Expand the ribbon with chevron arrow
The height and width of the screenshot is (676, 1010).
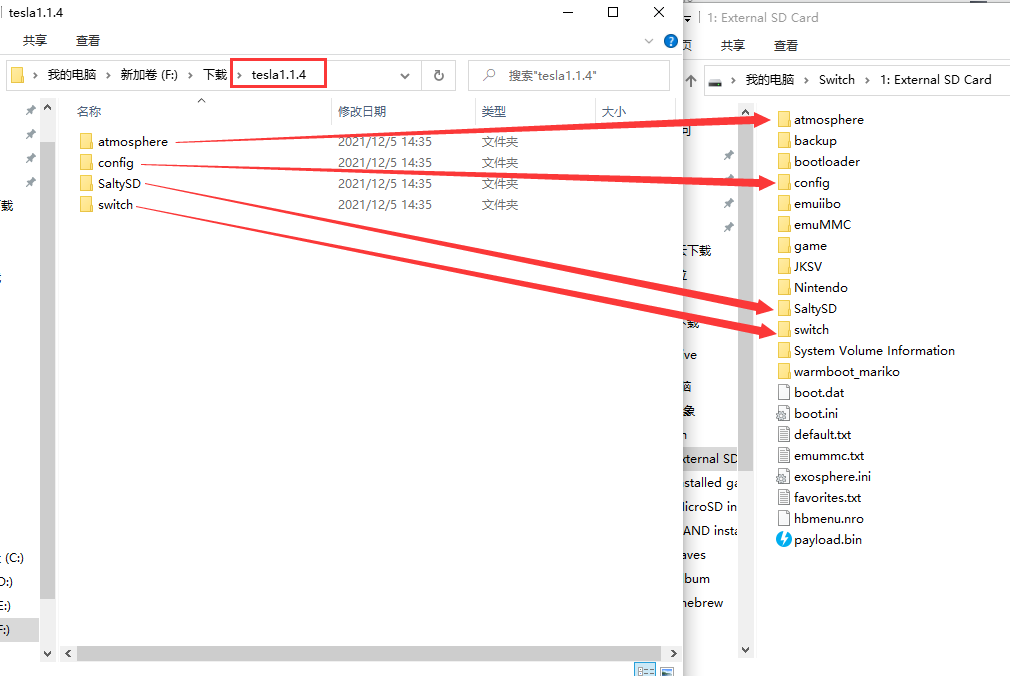pyautogui.click(x=648, y=41)
